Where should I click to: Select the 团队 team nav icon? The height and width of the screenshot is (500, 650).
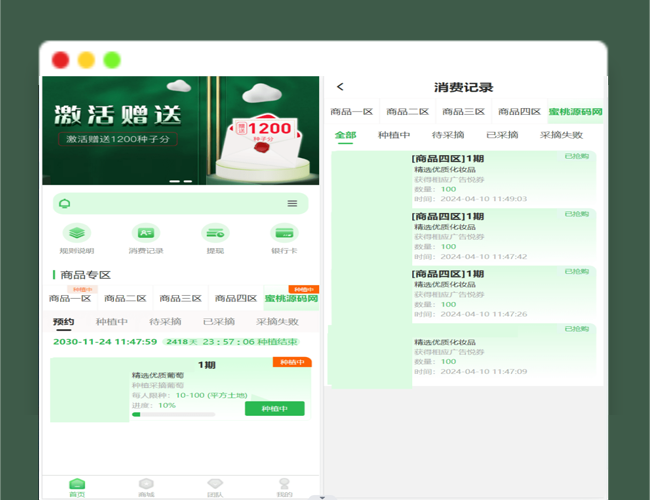215,488
